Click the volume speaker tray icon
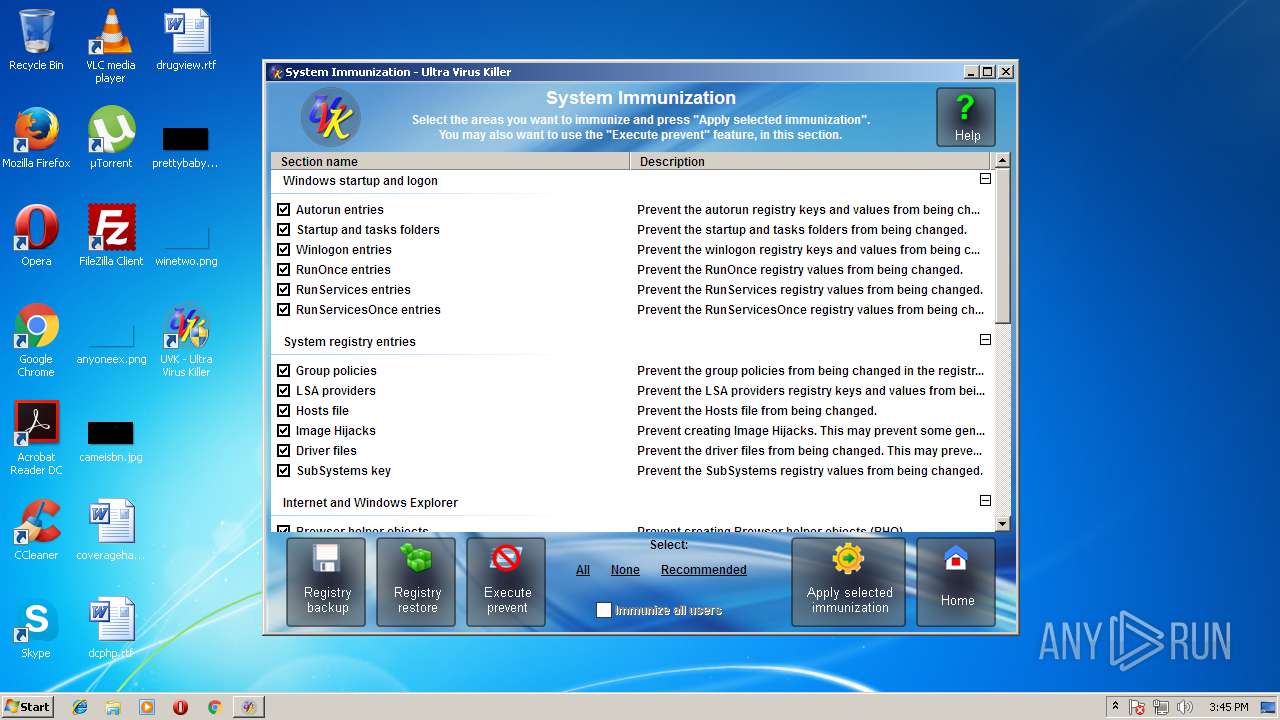Image resolution: width=1280 pixels, height=720 pixels. pos(1185,707)
